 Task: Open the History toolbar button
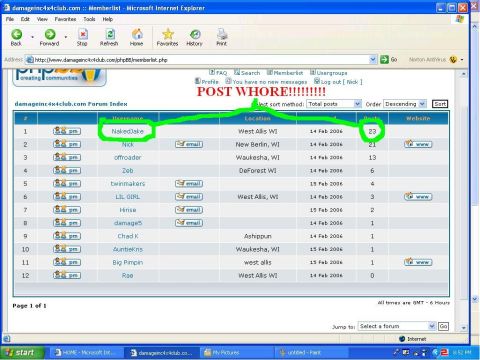[x=195, y=37]
